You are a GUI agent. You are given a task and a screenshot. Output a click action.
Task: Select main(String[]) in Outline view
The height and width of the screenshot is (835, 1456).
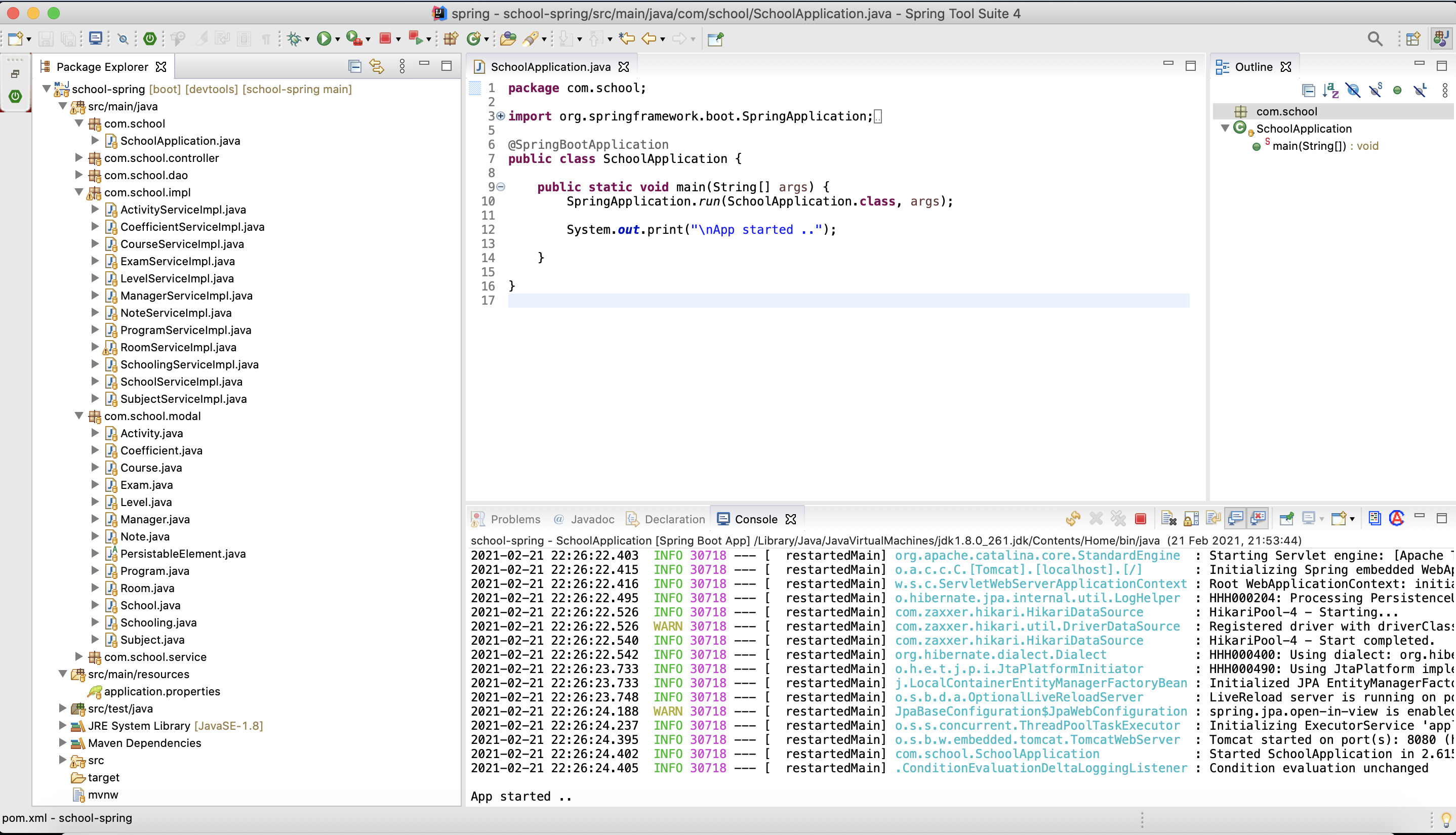click(1309, 146)
